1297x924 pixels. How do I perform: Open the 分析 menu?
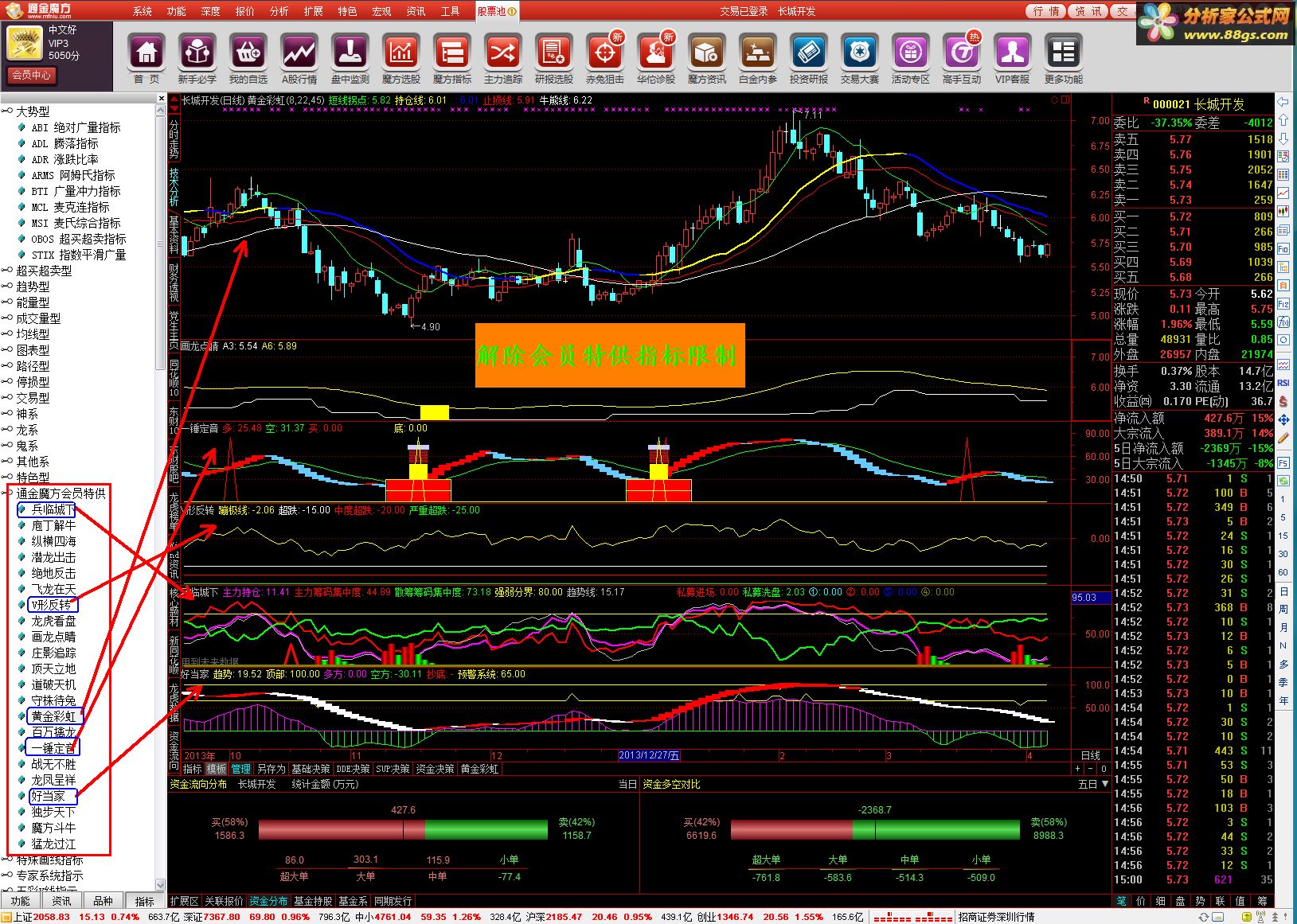[x=279, y=11]
